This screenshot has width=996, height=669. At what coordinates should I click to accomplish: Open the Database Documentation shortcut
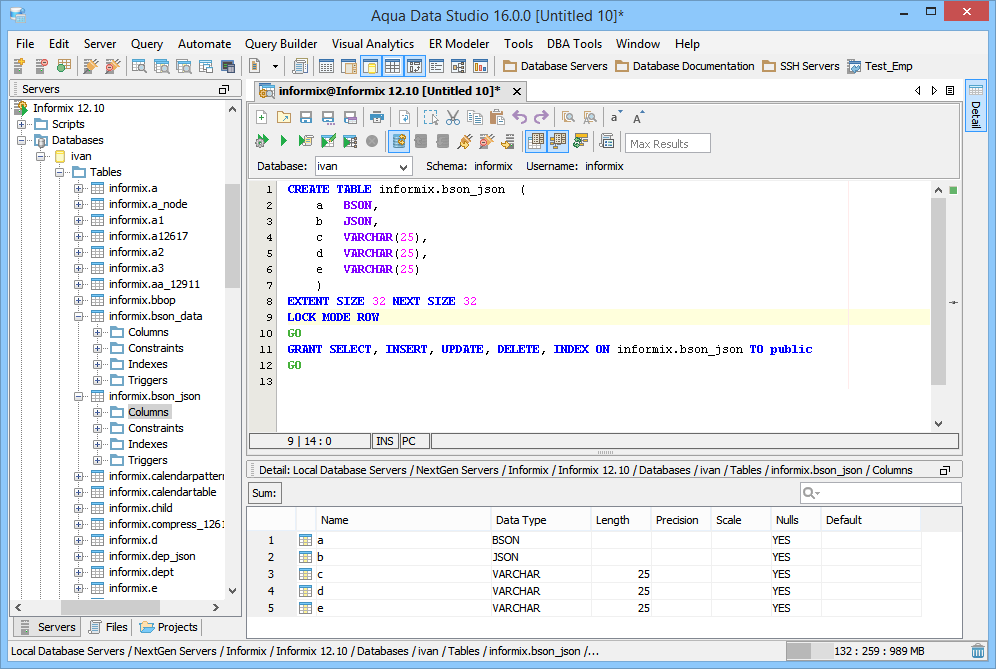684,66
